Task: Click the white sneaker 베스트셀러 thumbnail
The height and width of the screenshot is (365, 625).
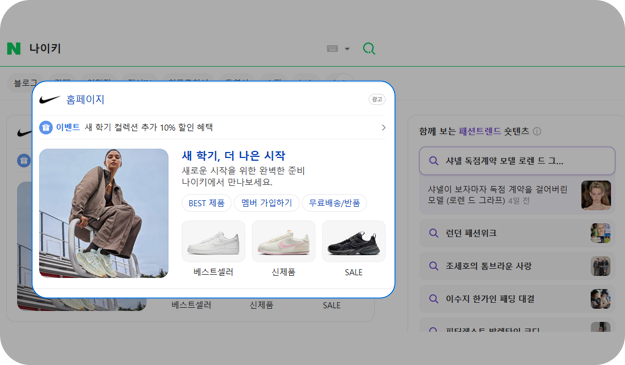Action: [213, 241]
